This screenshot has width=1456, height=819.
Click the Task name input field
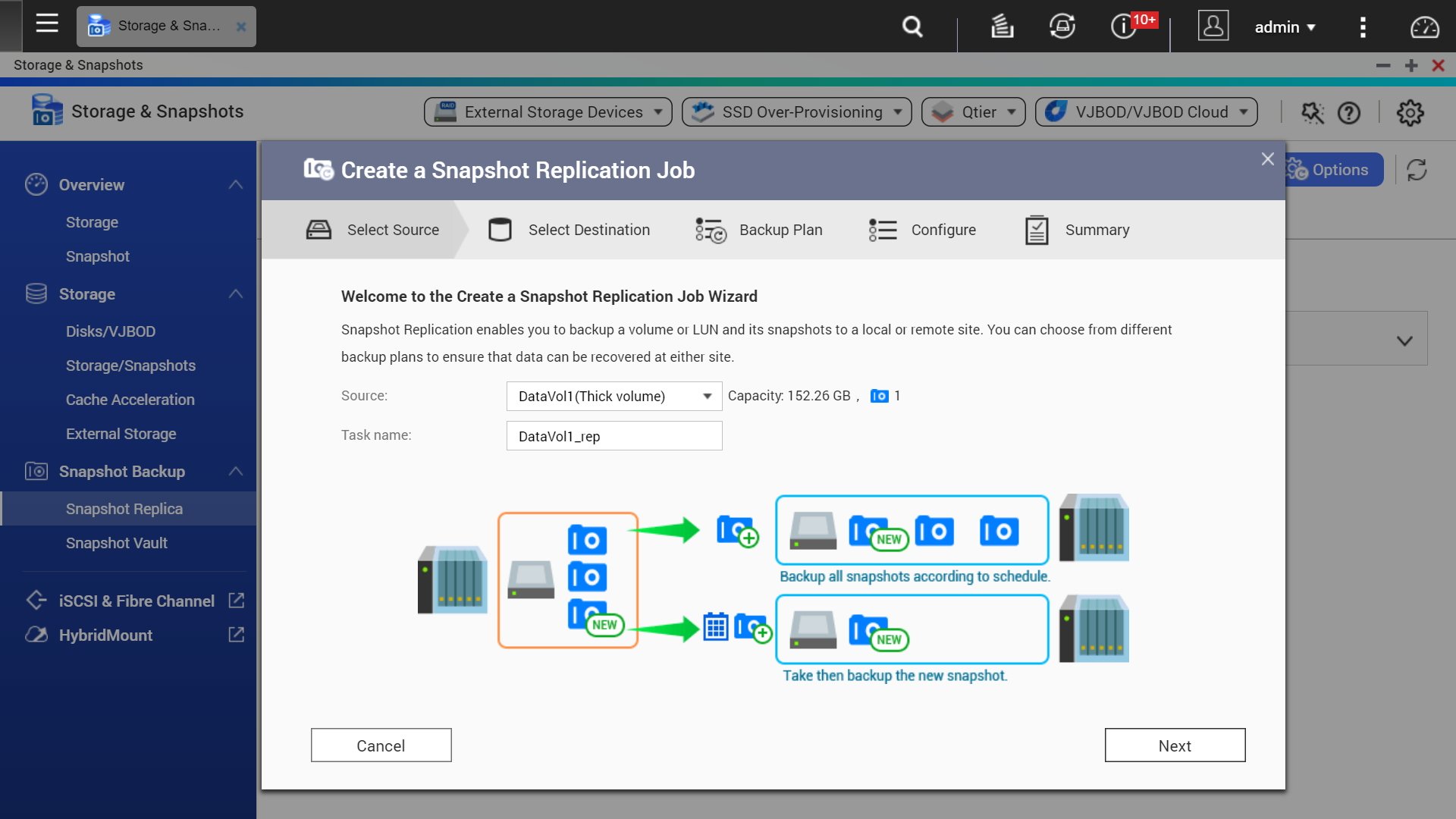(613, 435)
